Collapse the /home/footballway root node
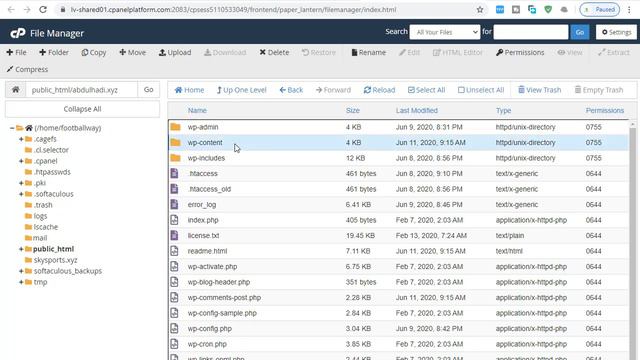The width and height of the screenshot is (640, 360). (x=12, y=128)
